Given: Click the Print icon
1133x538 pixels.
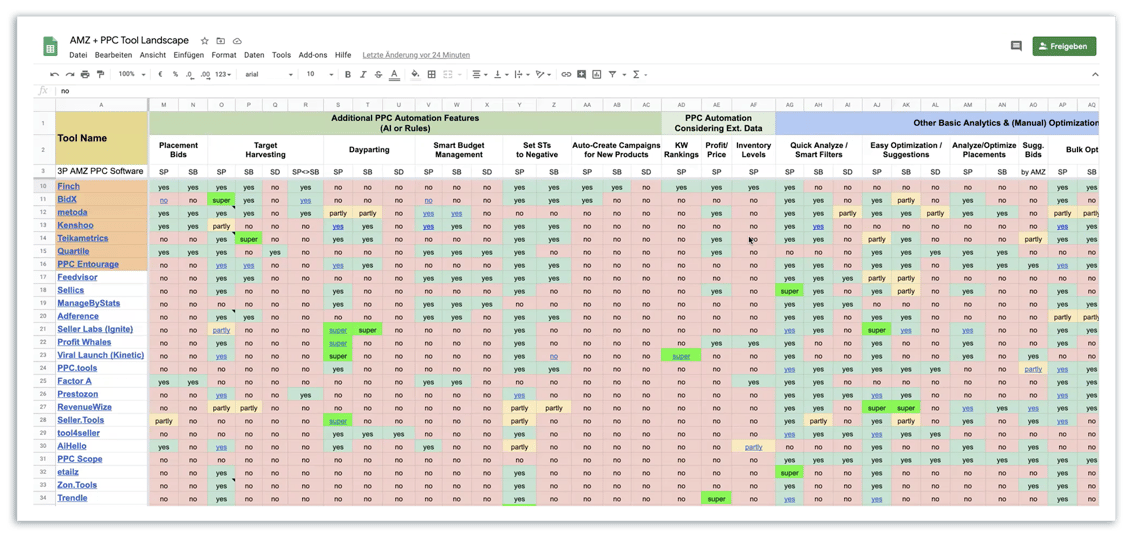Looking at the screenshot, I should click(85, 74).
